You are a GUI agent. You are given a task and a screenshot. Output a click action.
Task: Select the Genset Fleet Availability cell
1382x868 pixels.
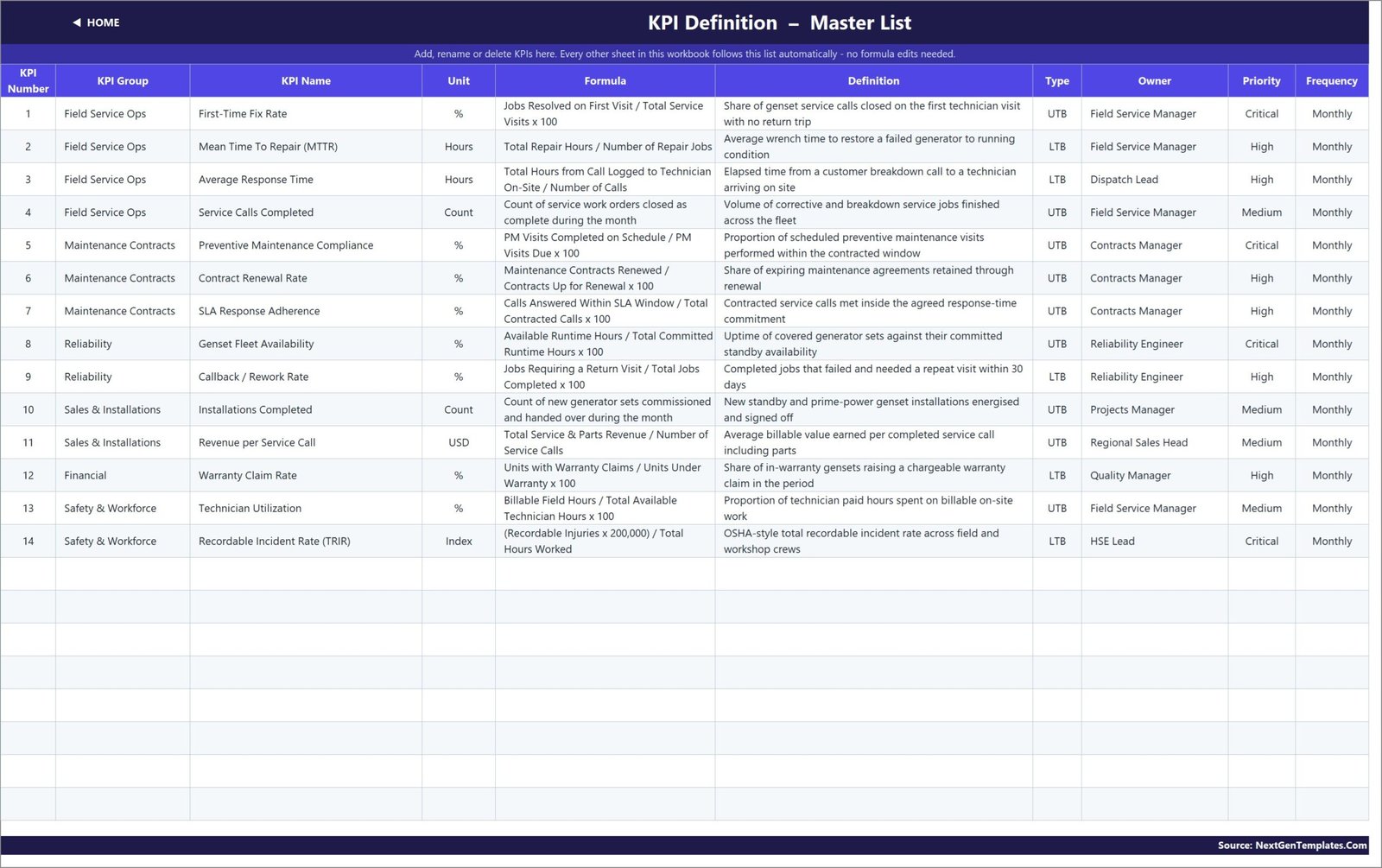pos(306,344)
